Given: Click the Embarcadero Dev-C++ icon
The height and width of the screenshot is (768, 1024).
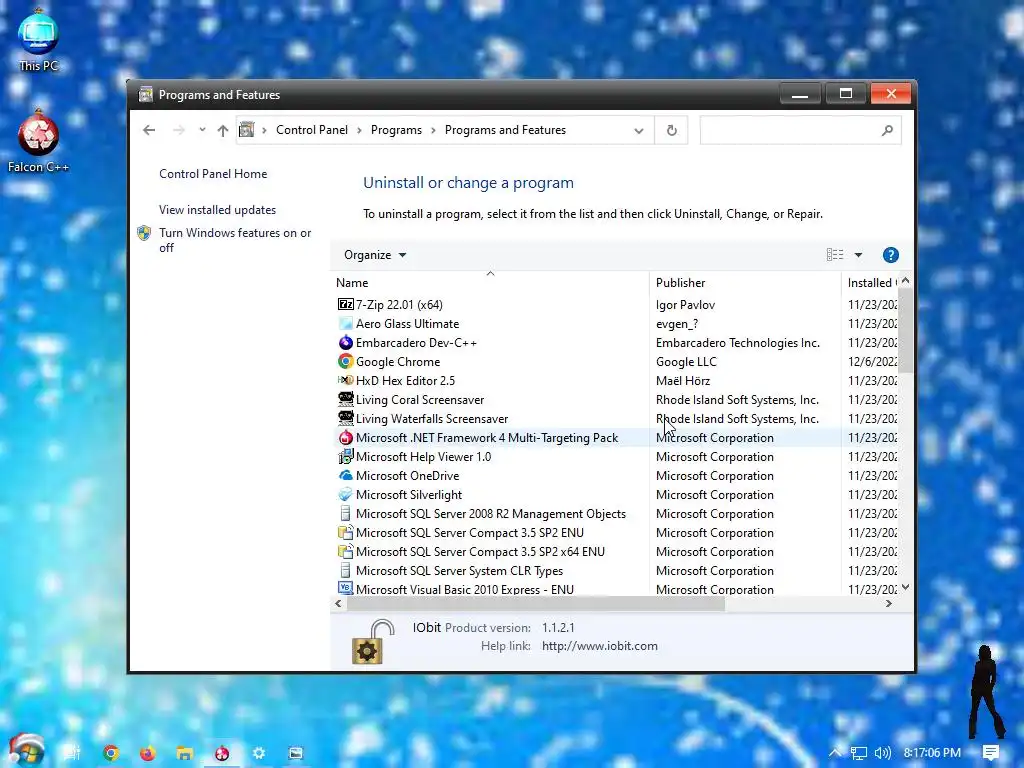Looking at the screenshot, I should point(345,342).
